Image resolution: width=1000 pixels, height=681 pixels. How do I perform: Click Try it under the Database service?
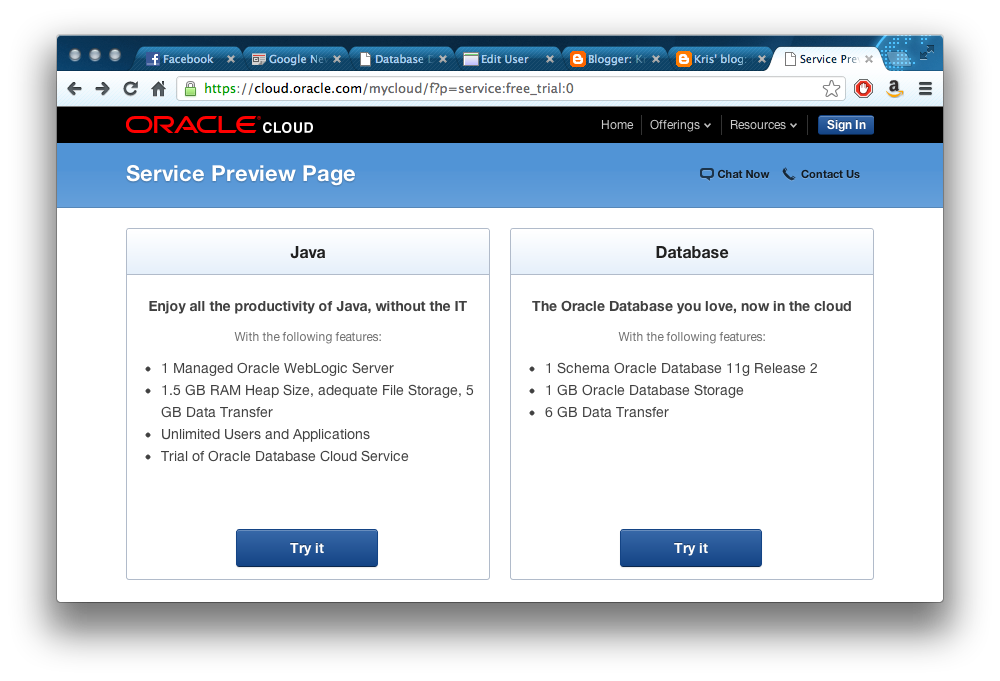point(690,548)
